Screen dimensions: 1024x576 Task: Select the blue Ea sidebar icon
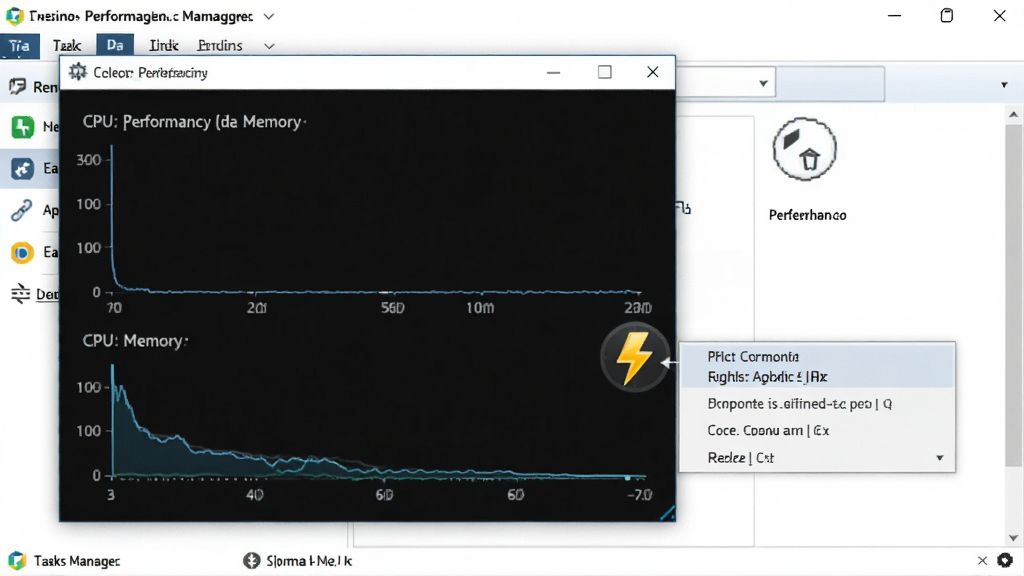22,168
